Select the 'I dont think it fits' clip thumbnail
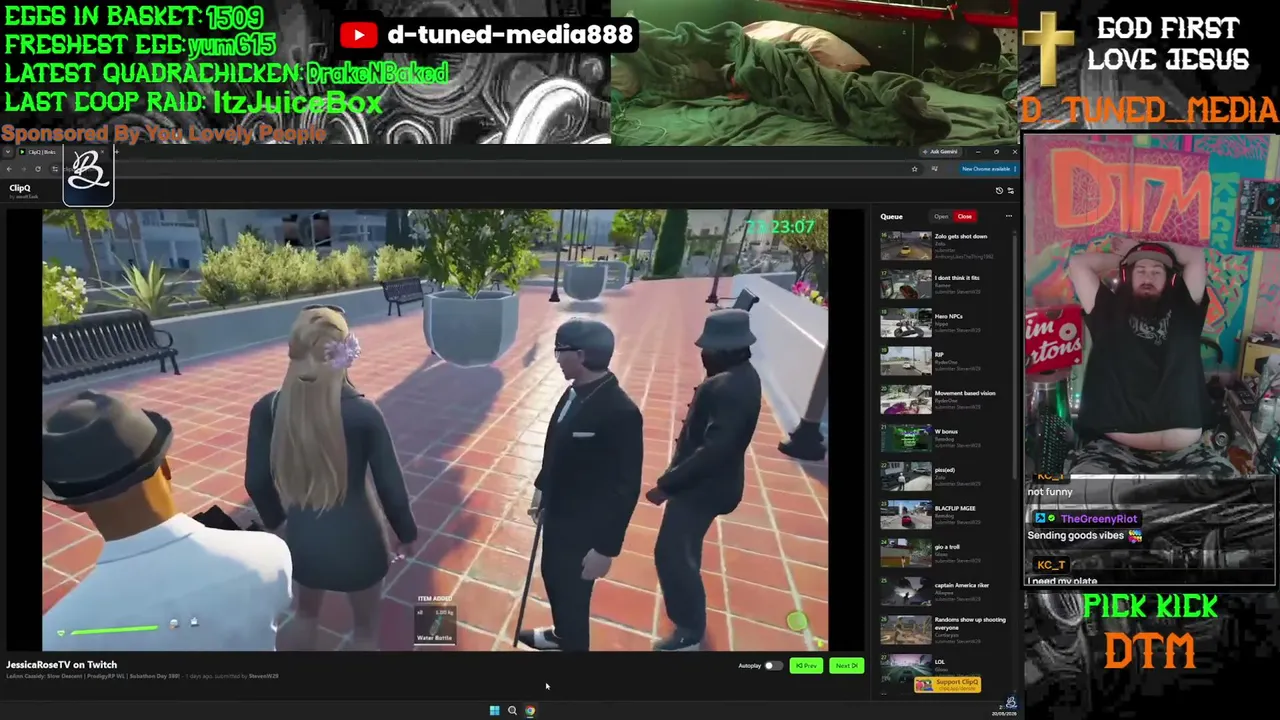Image resolution: width=1280 pixels, height=720 pixels. (905, 285)
